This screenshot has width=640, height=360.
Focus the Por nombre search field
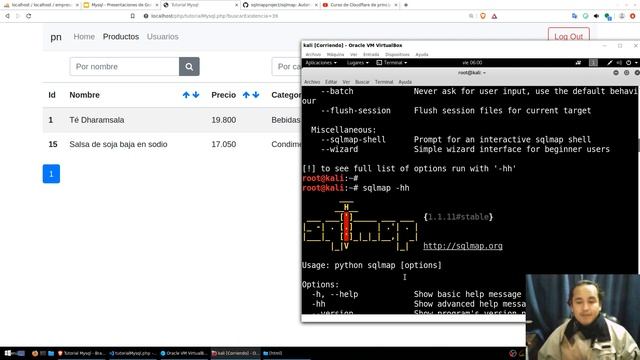[x=124, y=67]
